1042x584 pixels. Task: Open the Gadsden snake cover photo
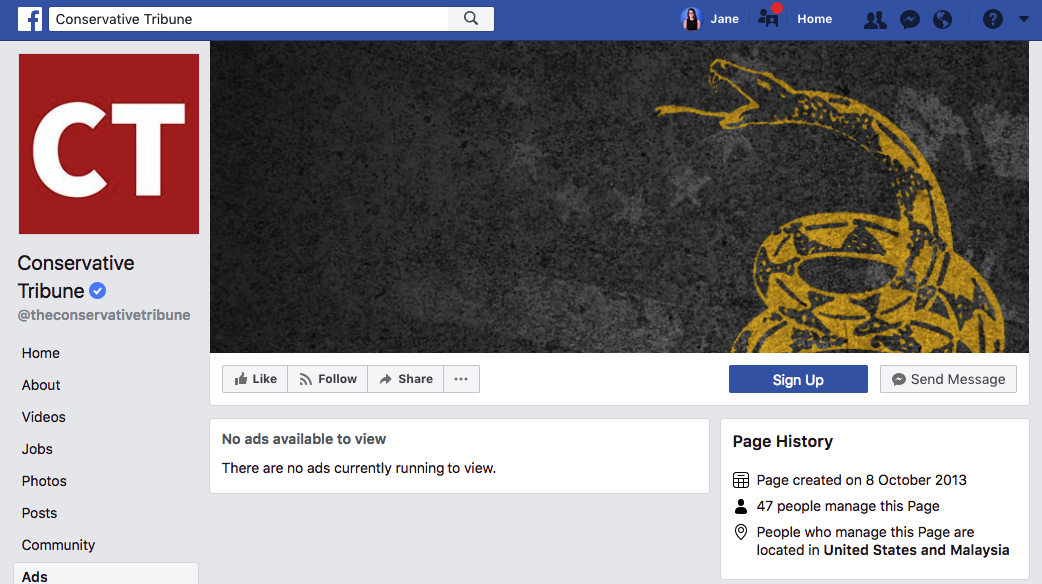pyautogui.click(x=619, y=197)
